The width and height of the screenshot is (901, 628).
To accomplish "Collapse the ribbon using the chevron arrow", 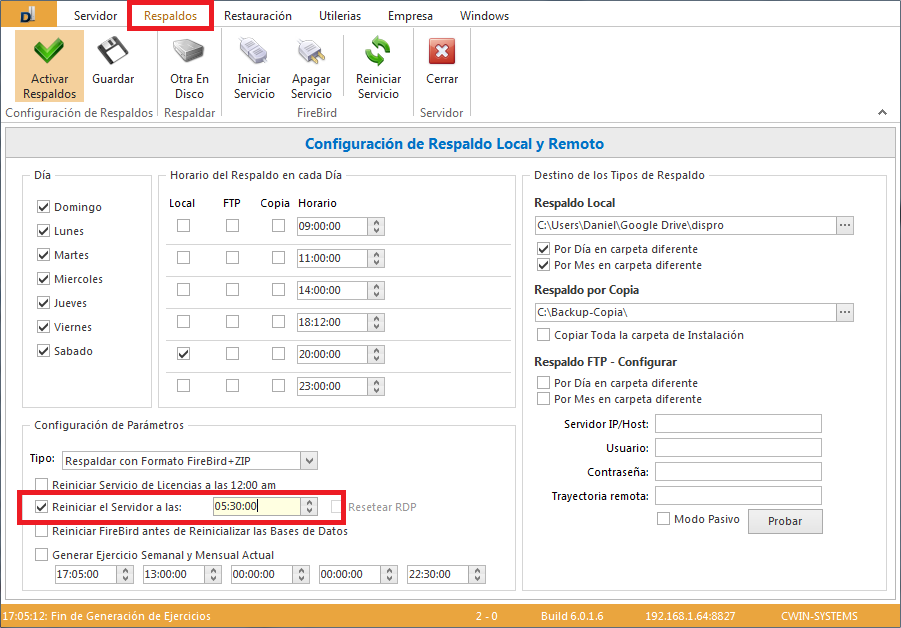I will coord(882,113).
